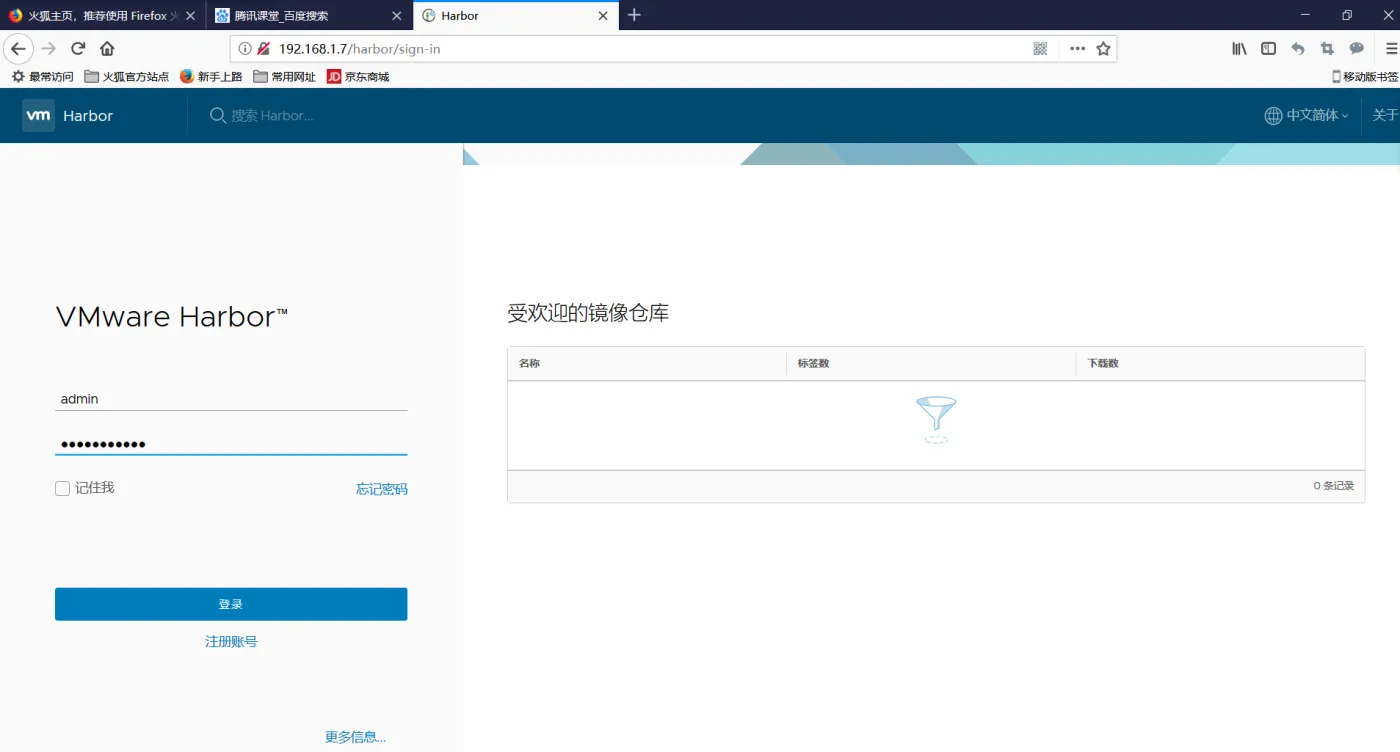
Task: Open the Firefox hamburger menu
Action: [x=1390, y=48]
